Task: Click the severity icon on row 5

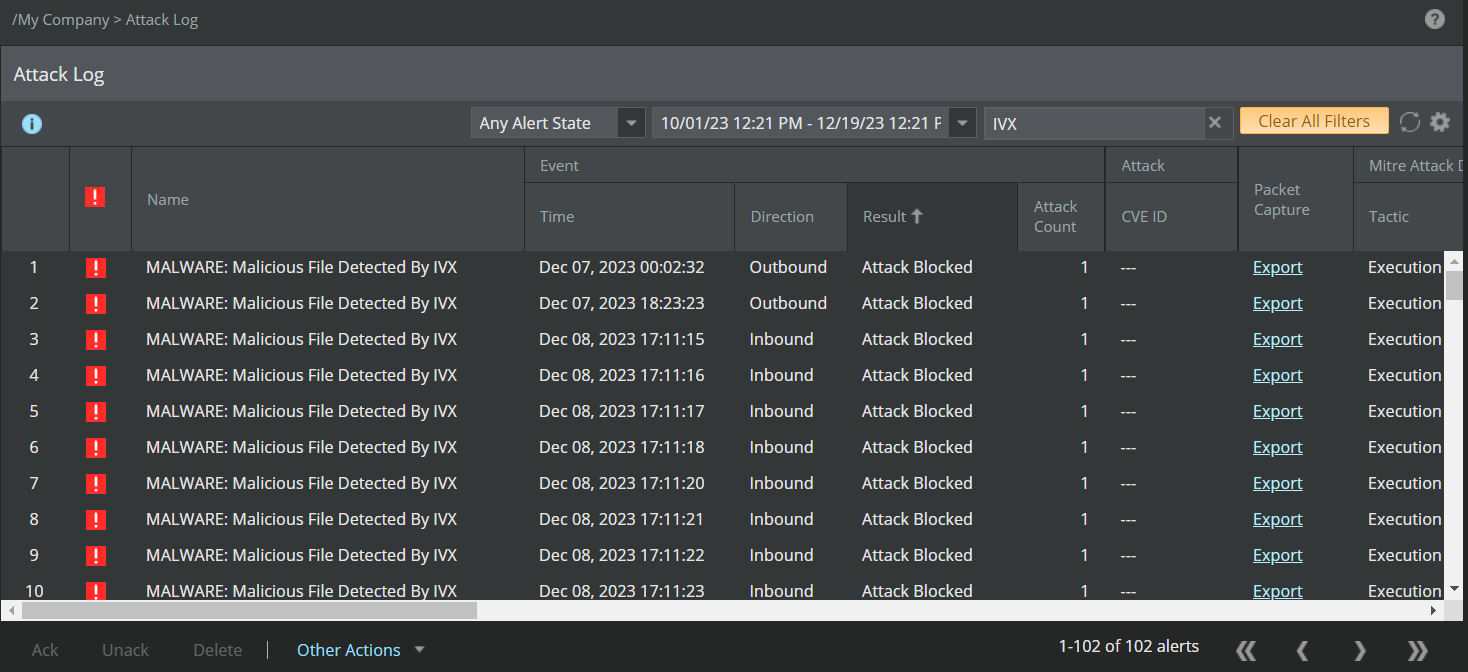Action: (x=95, y=411)
